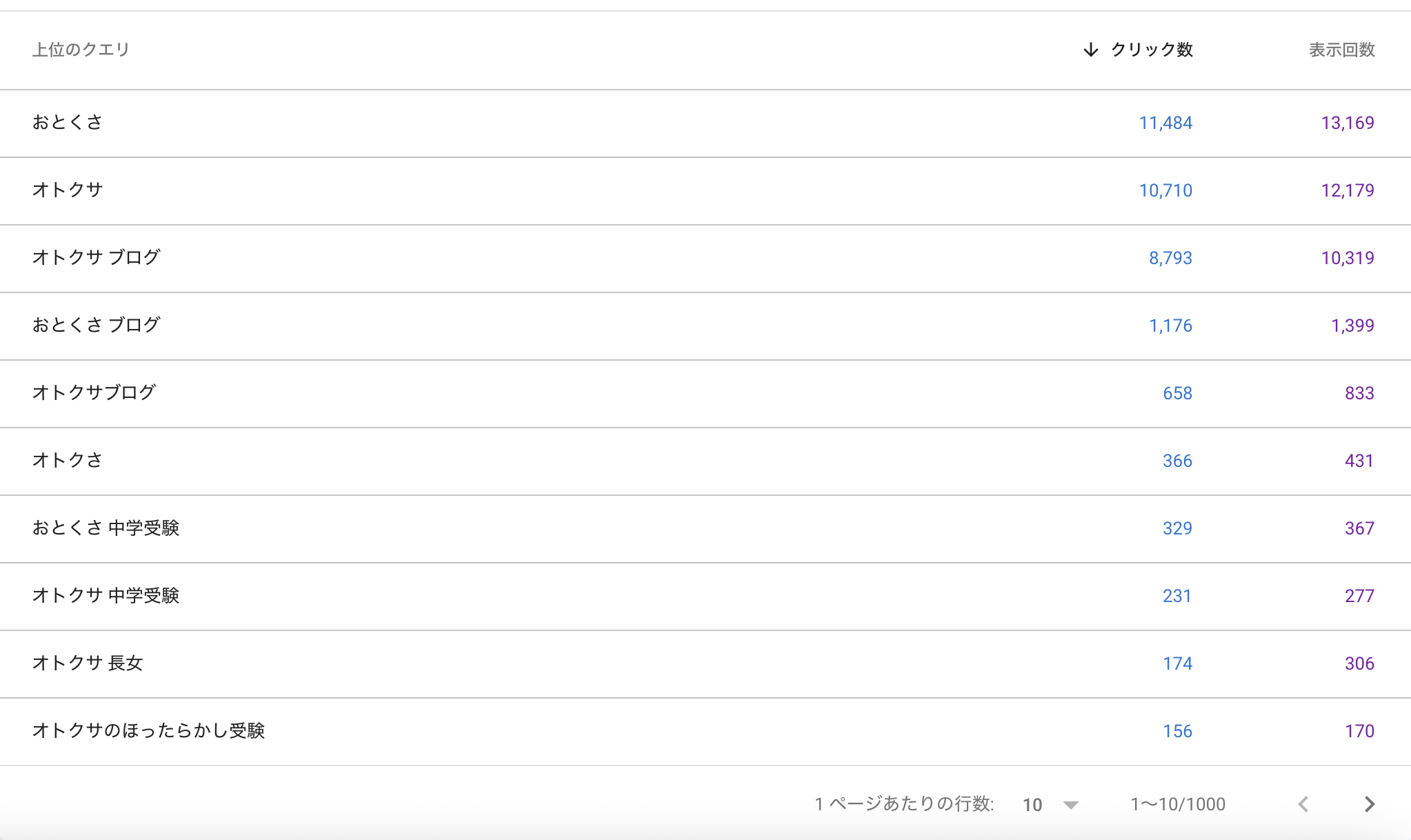
Task: Click the 156 clicks value
Action: pos(1177,731)
